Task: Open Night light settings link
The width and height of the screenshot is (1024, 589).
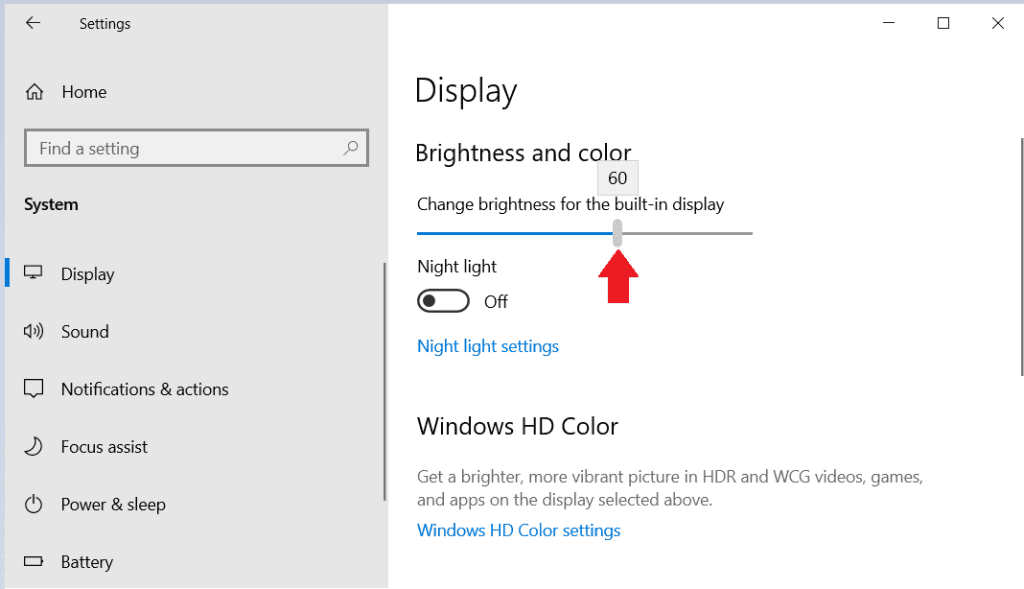Action: tap(488, 346)
